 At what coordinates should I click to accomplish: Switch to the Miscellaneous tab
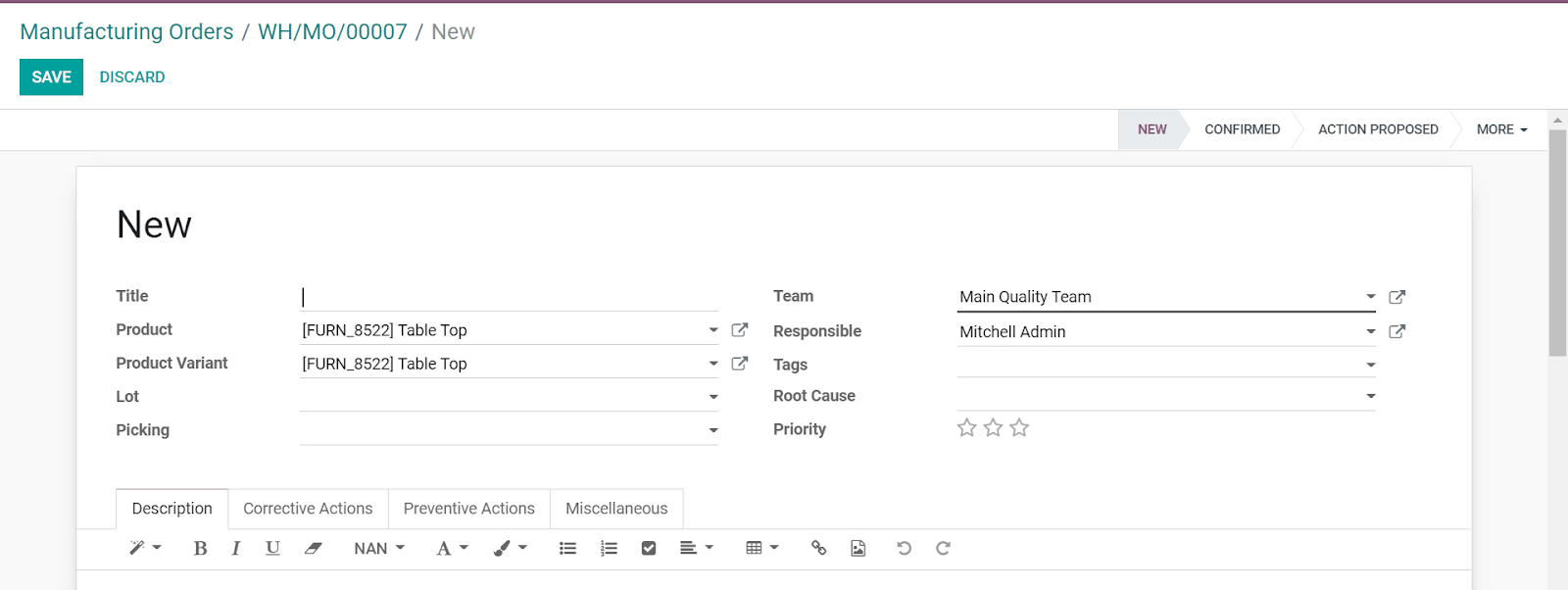(x=616, y=509)
